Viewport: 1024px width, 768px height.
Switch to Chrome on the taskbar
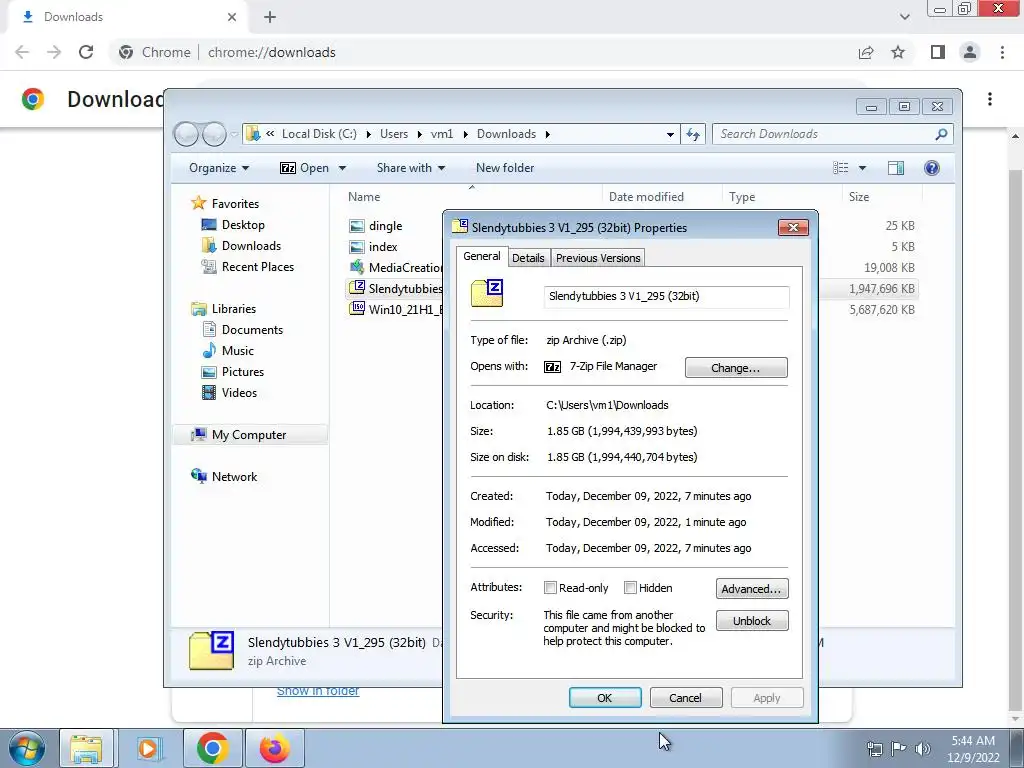click(212, 748)
